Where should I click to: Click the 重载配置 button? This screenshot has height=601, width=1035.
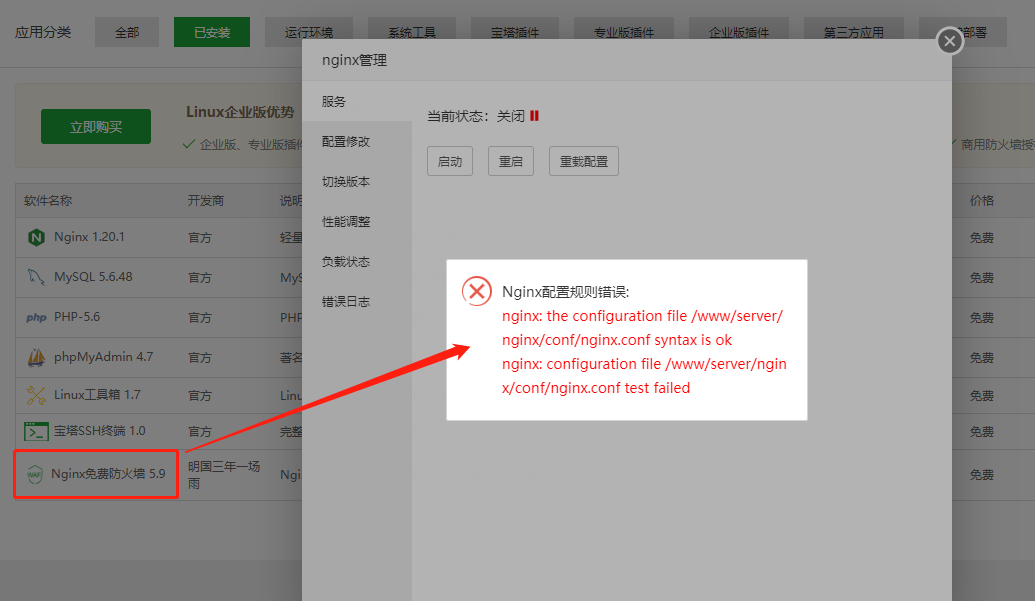point(584,161)
